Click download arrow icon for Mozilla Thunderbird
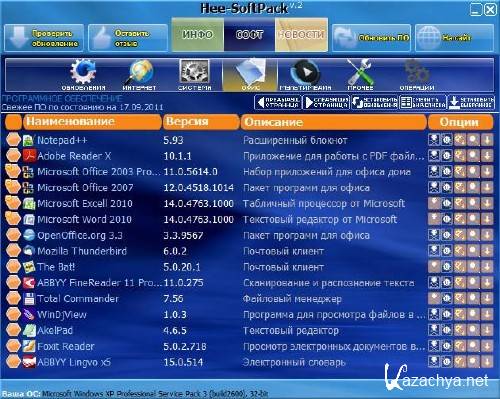 point(487,251)
